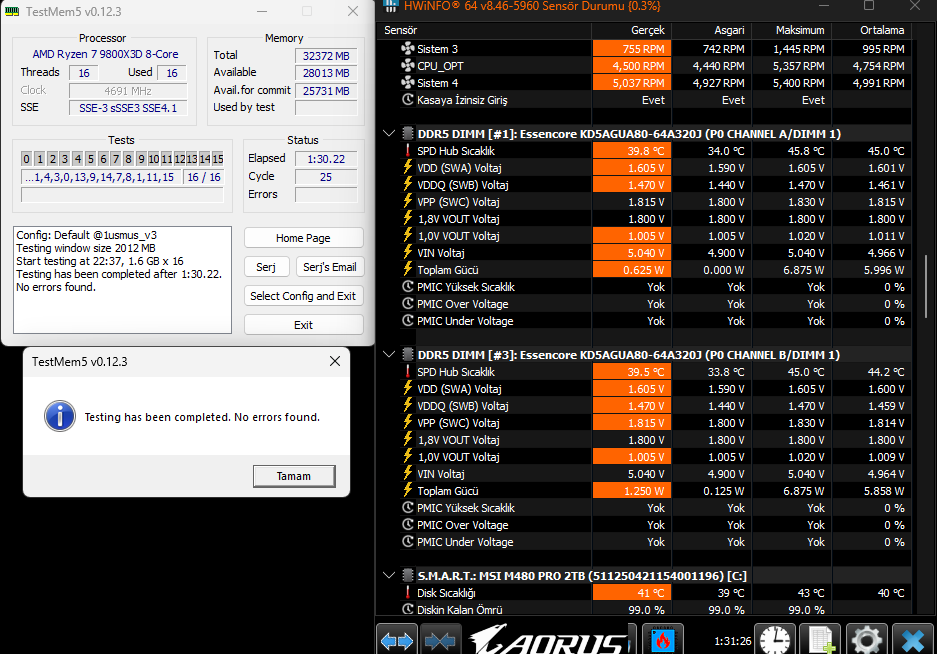Click the AMD Ryzen 7 9800X3D 8-Core label

point(105,54)
